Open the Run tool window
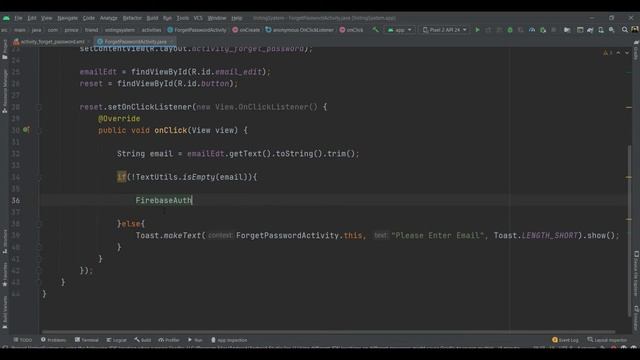This screenshot has width=640, height=360. [195, 340]
